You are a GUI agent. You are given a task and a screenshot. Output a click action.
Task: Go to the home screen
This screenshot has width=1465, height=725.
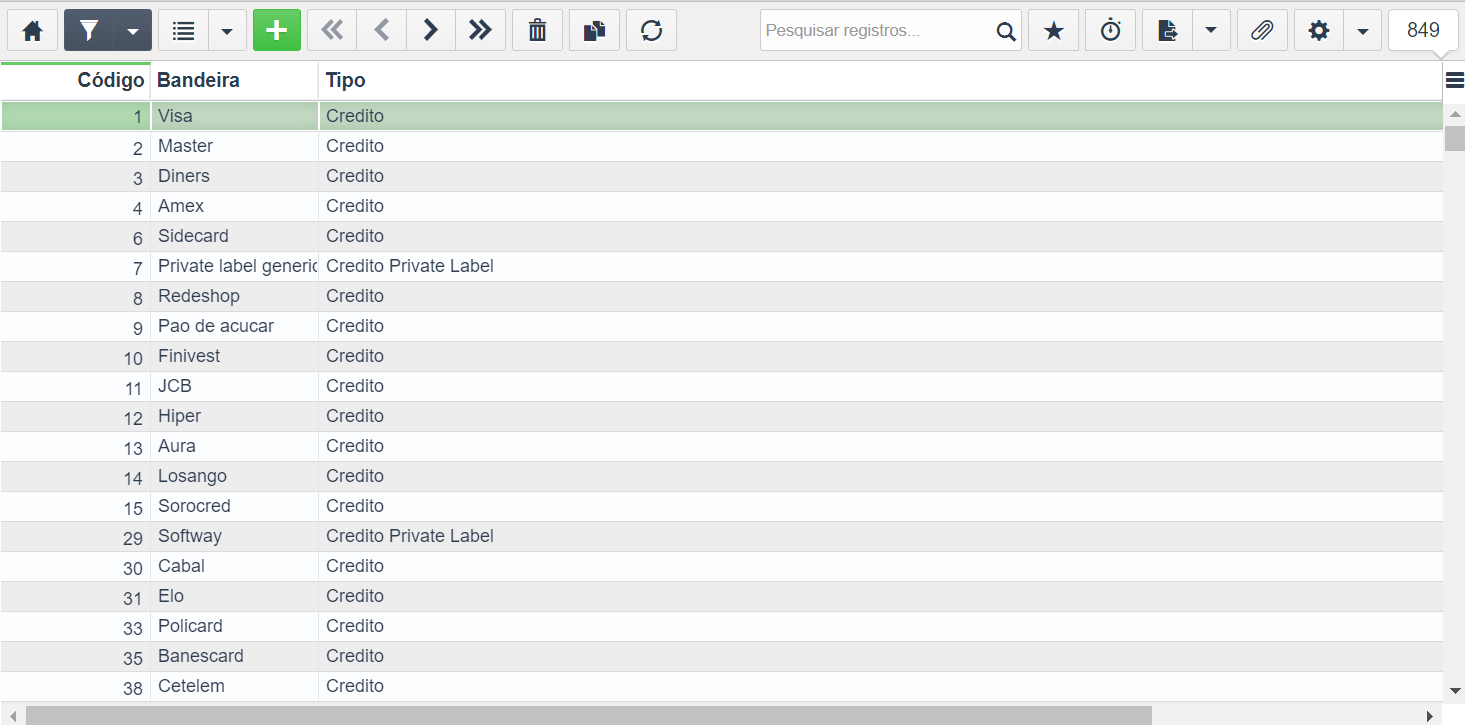click(33, 30)
